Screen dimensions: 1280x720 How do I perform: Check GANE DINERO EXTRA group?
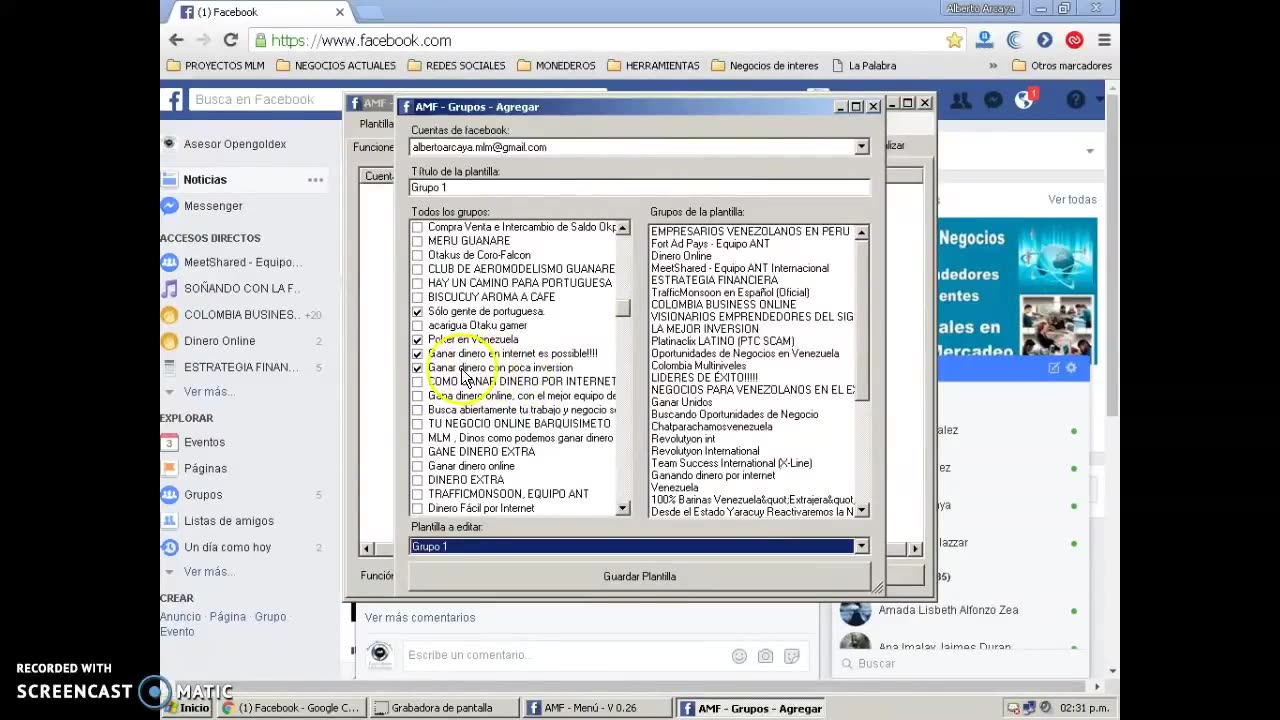tap(417, 452)
